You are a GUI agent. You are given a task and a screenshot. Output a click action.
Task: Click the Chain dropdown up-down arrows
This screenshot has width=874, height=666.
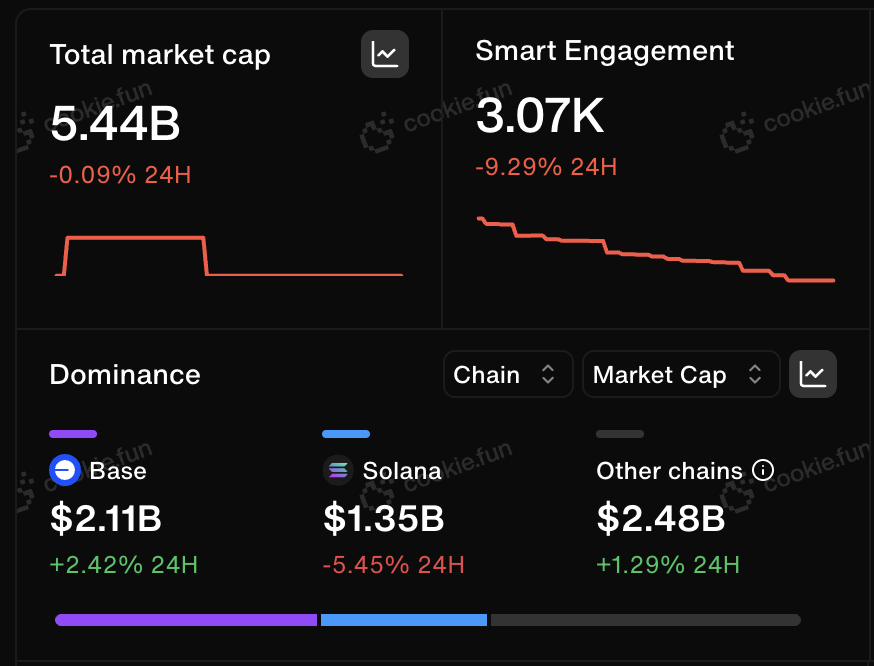tap(548, 374)
